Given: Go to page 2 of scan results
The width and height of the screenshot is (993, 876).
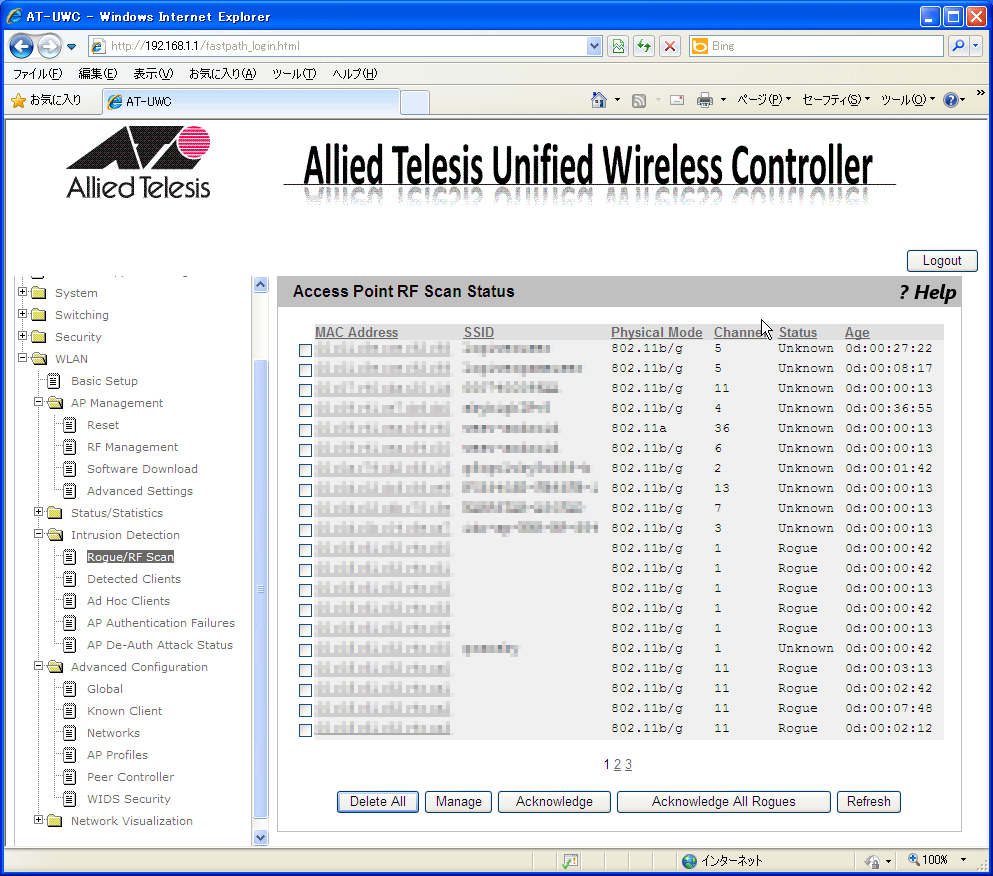Looking at the screenshot, I should pos(617,765).
